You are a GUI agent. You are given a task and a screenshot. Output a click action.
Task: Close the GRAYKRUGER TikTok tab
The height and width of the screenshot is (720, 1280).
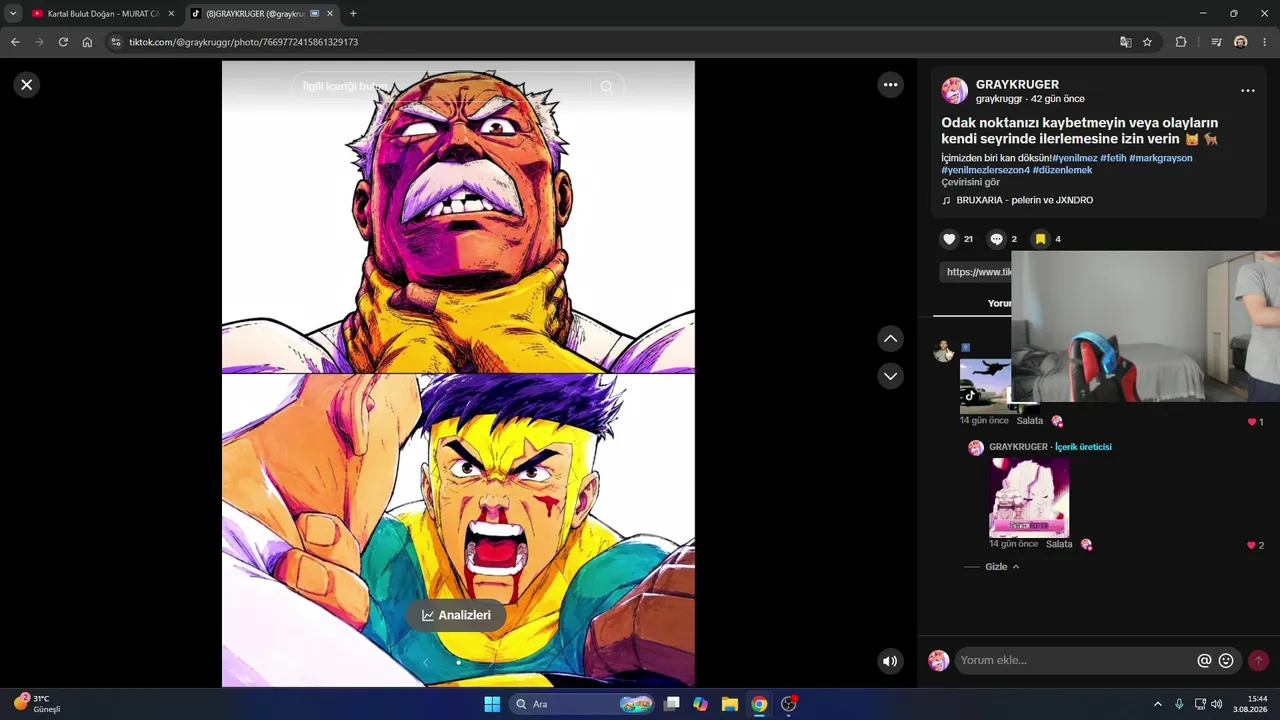(330, 14)
